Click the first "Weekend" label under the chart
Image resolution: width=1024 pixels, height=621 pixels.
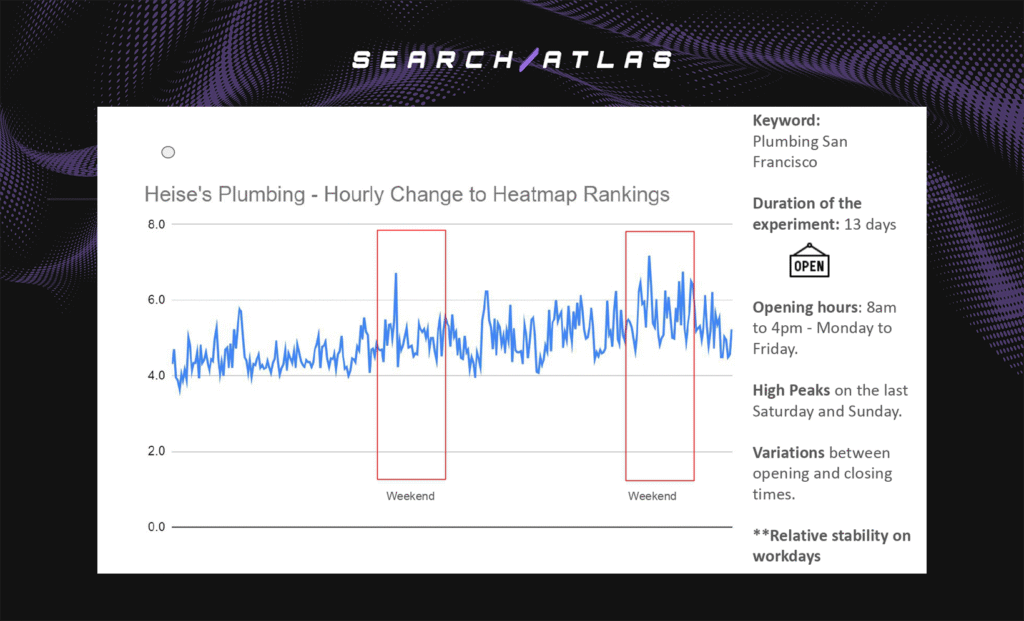[410, 496]
